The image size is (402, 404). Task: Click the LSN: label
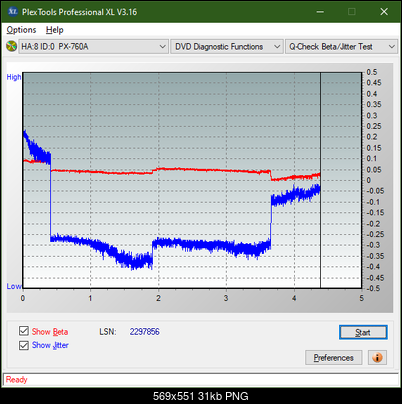click(108, 332)
